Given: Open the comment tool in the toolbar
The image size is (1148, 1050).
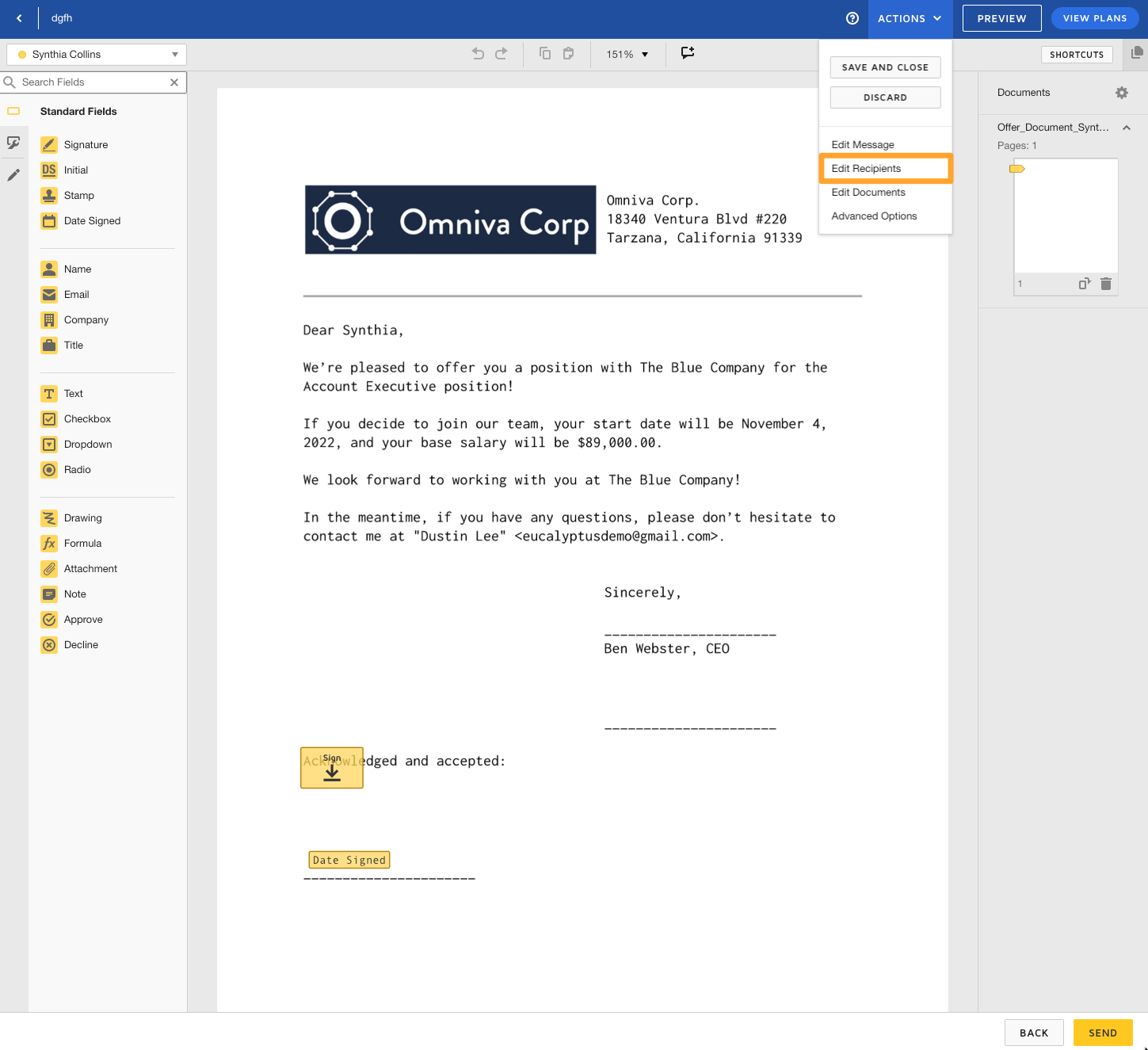Looking at the screenshot, I should 687,53.
